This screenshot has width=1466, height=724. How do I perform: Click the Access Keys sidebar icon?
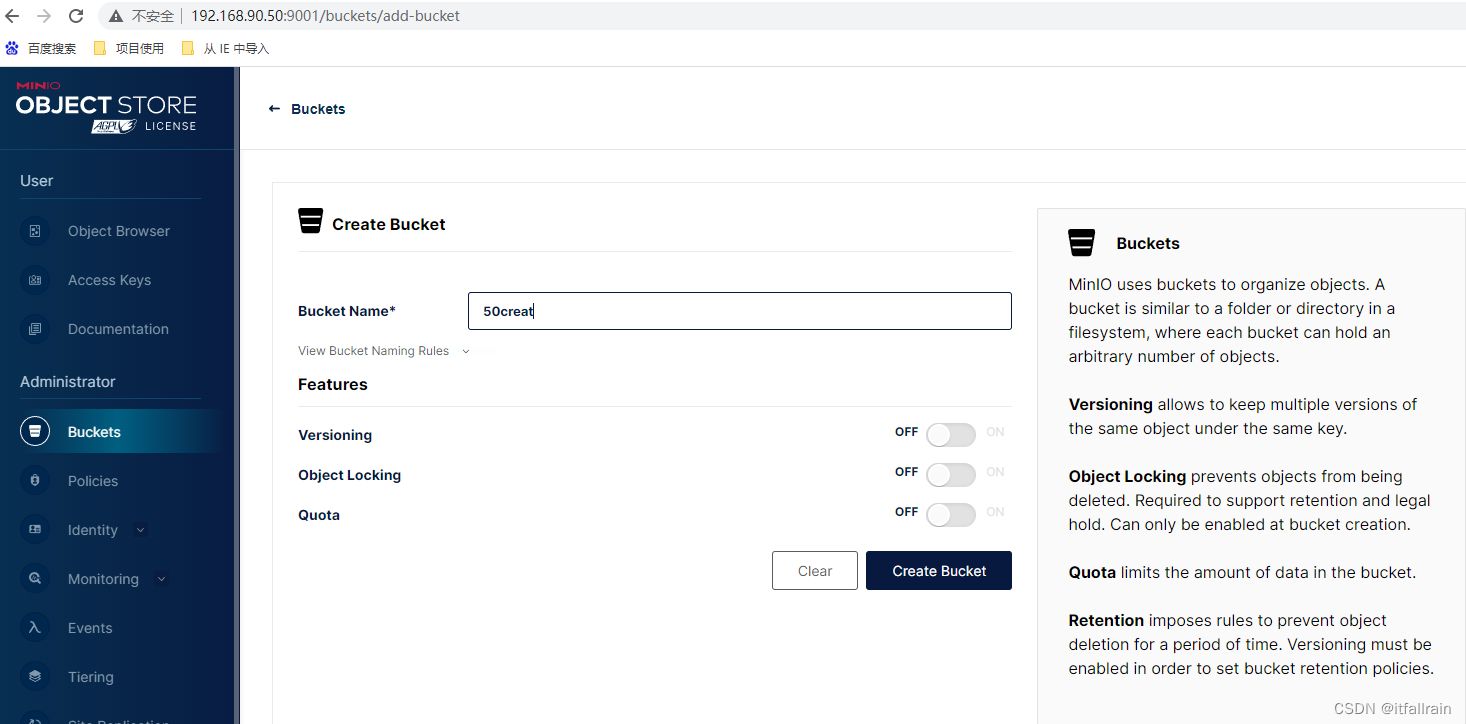(35, 280)
